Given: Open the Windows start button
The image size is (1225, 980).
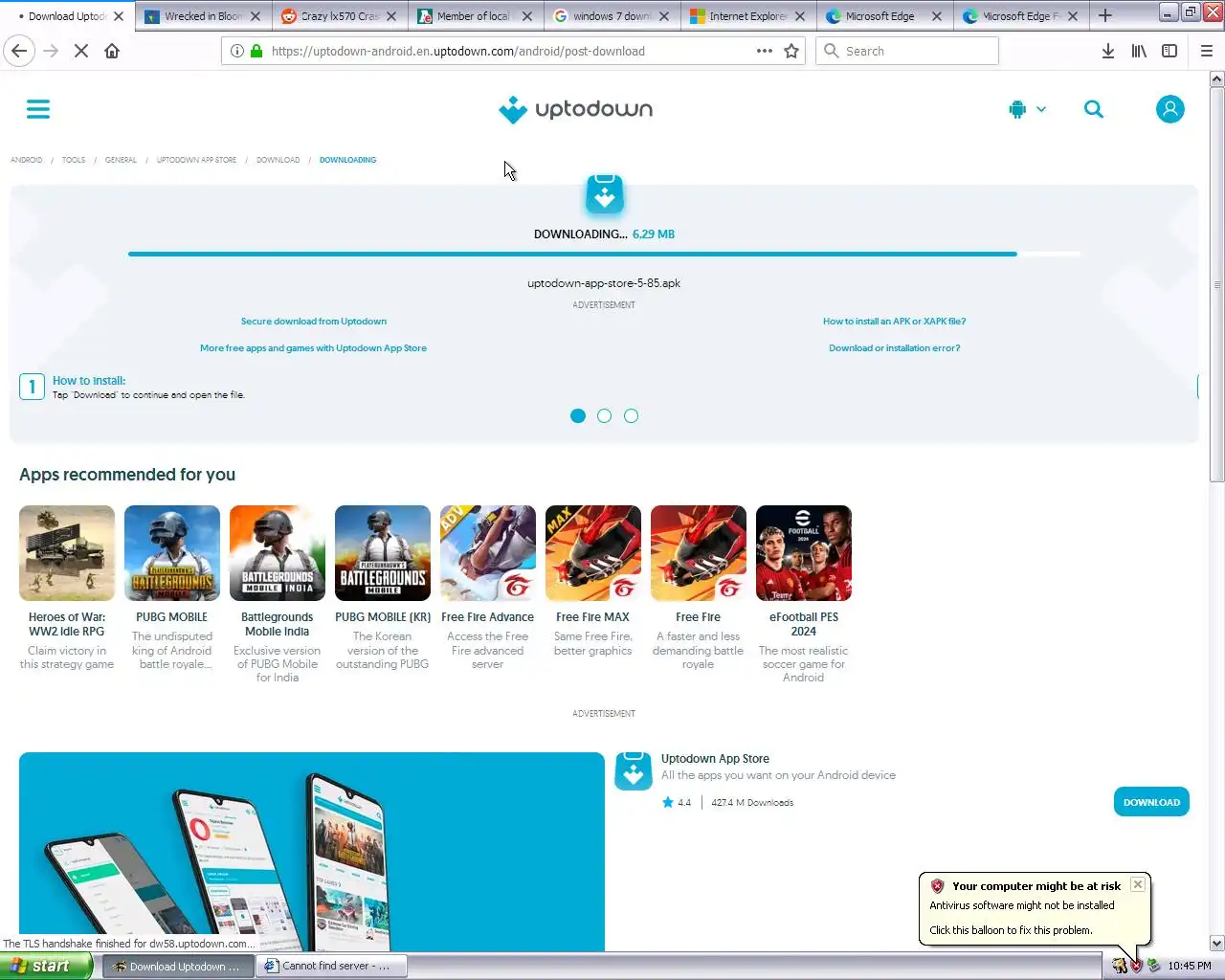Looking at the screenshot, I should tap(46, 966).
